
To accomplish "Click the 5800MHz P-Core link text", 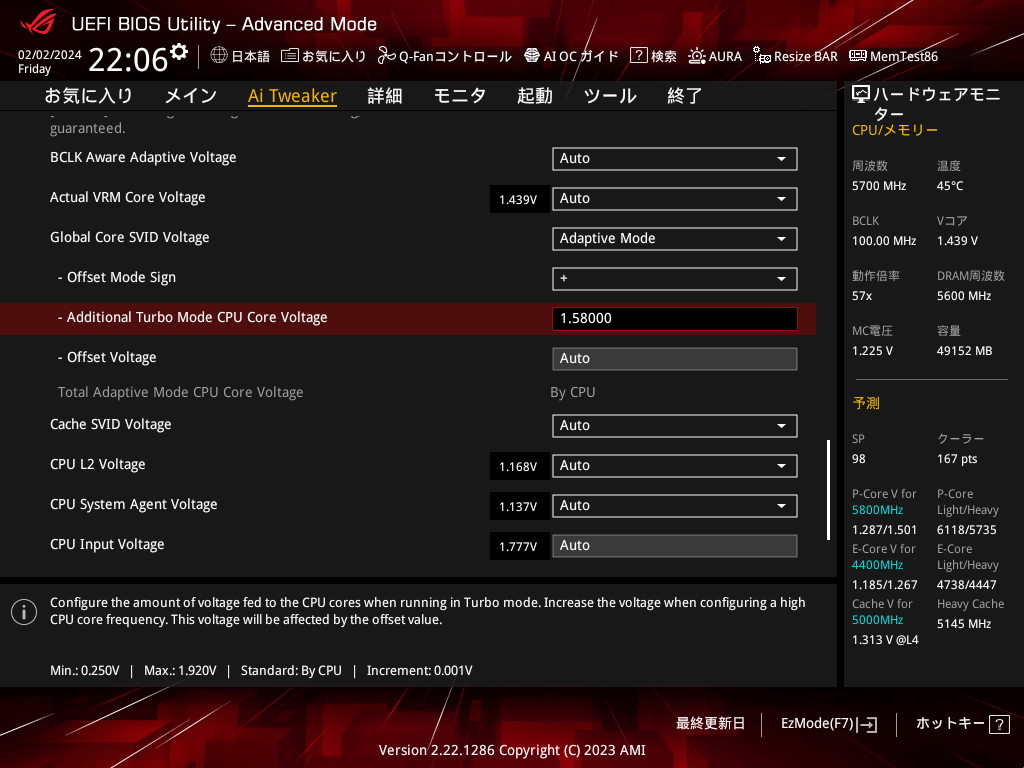I will (877, 510).
